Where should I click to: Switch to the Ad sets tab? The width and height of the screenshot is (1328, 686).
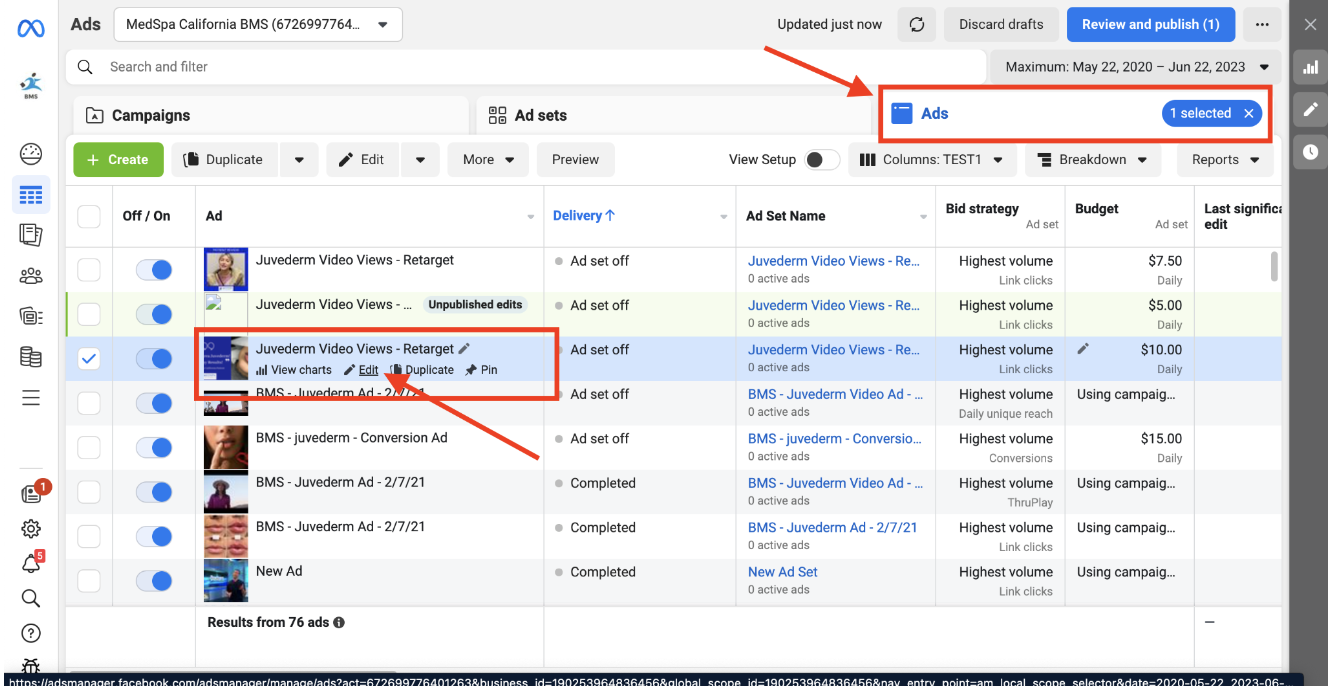(x=672, y=116)
